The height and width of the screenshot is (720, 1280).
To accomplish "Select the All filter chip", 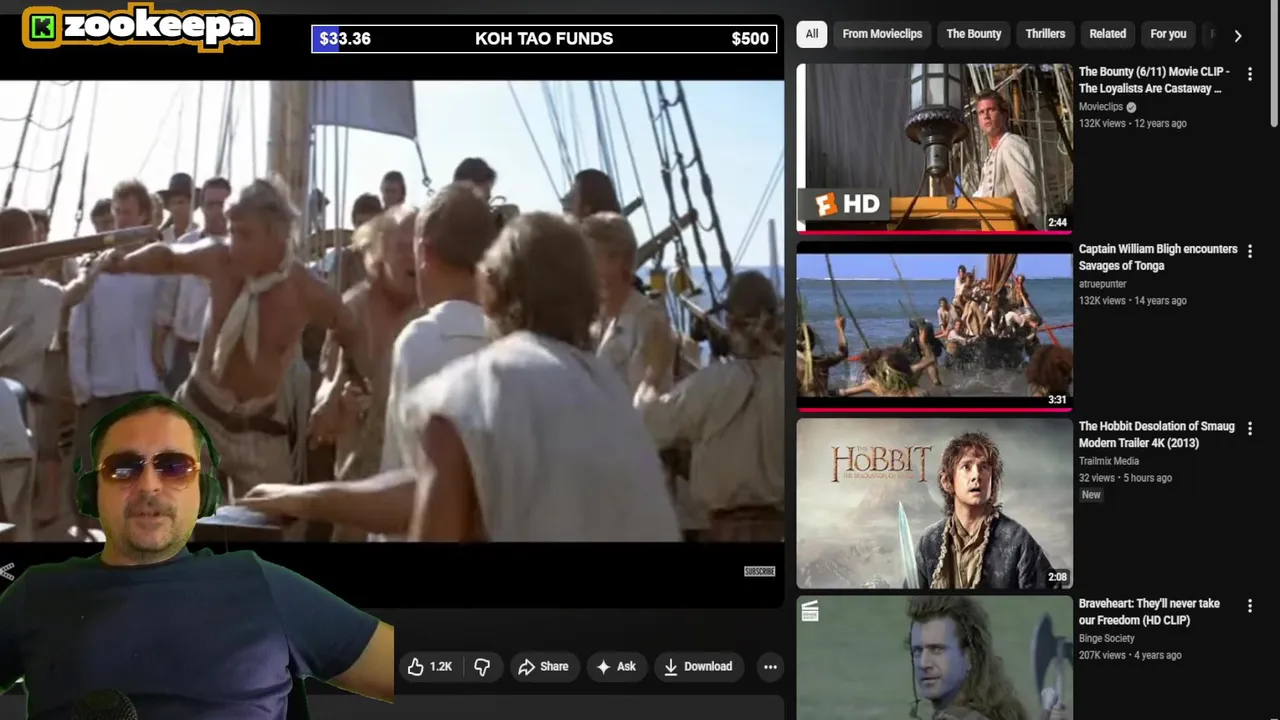I will pos(812,34).
